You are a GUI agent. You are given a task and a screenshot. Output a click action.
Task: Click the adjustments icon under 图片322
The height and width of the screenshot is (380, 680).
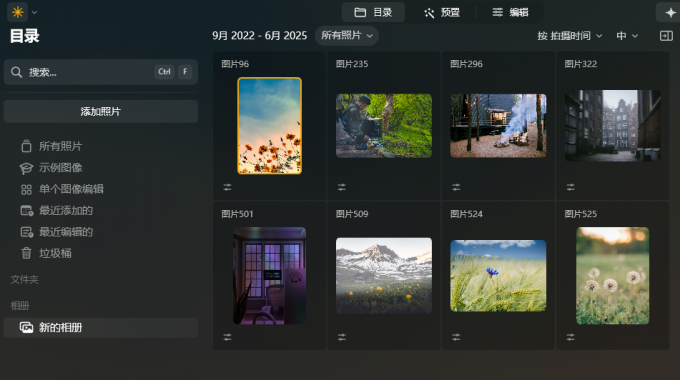point(571,187)
